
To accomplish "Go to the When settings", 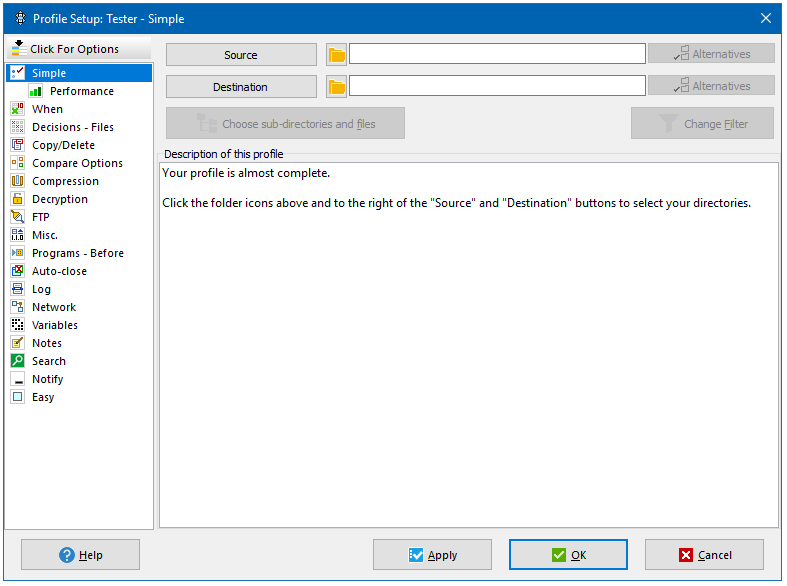I will 47,109.
